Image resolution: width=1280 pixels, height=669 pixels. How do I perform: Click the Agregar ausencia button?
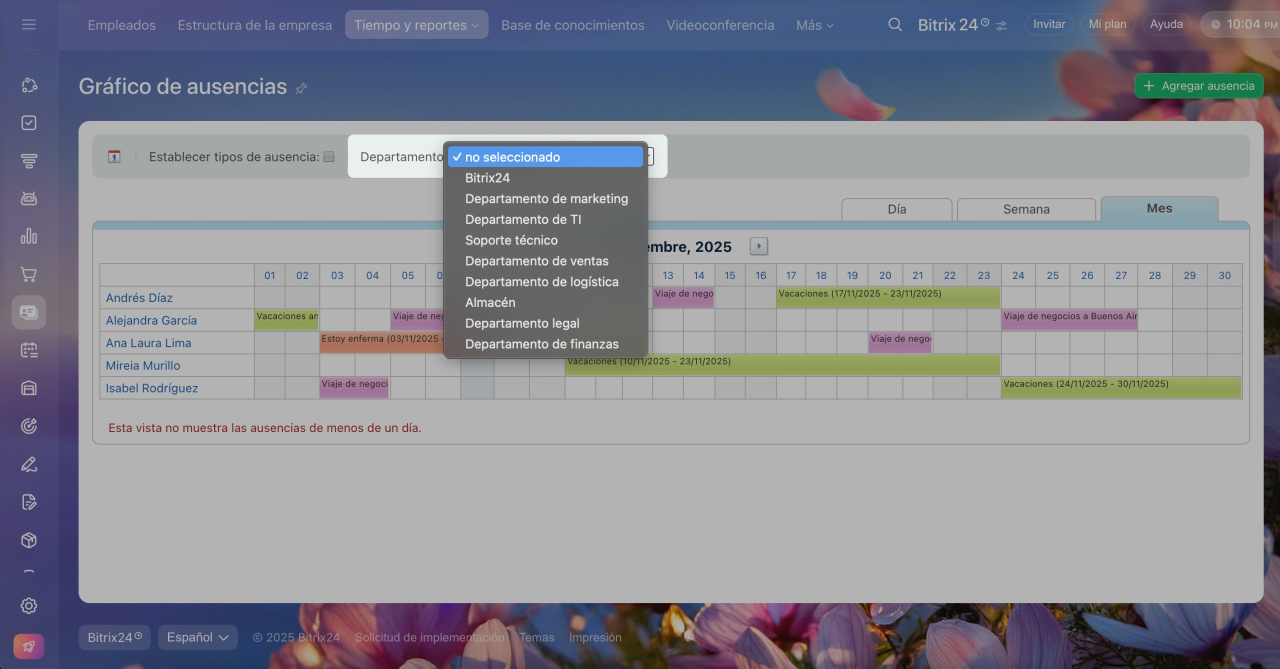(x=1198, y=86)
